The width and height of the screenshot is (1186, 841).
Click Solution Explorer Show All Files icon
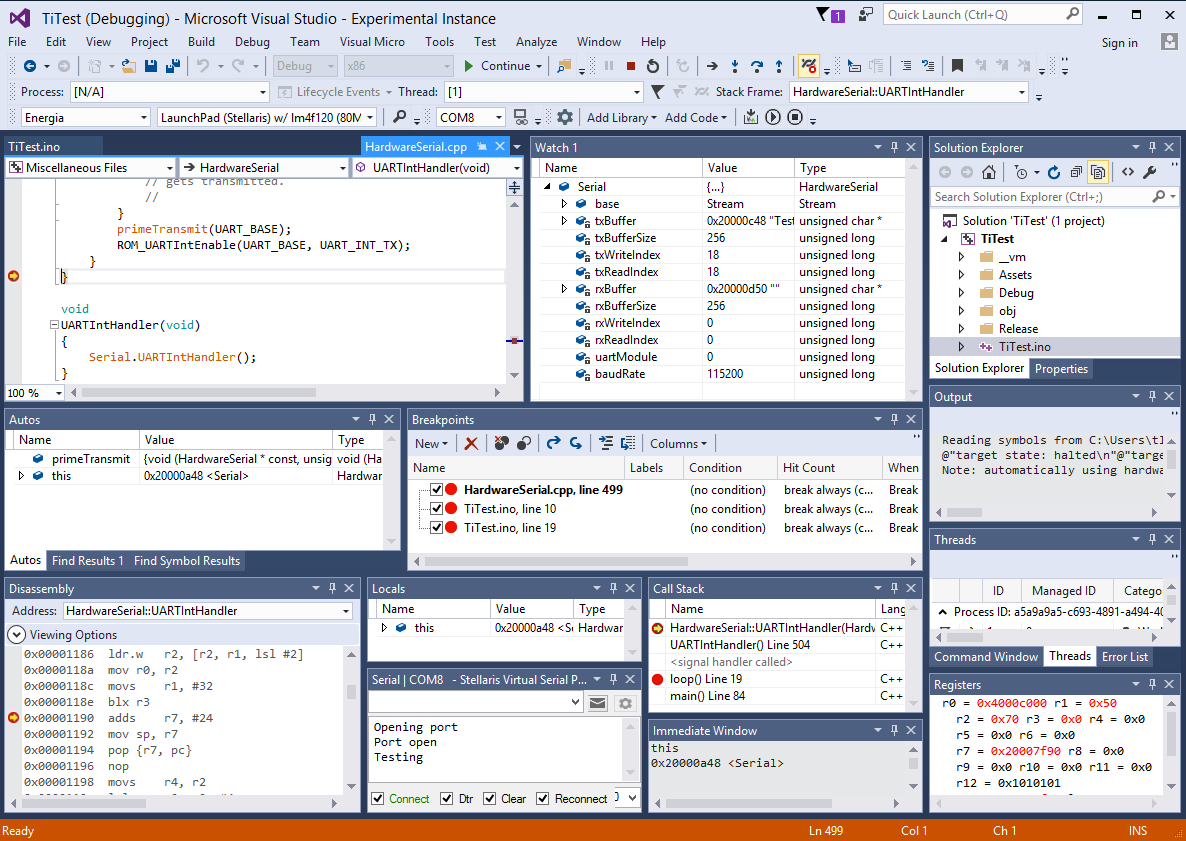[1098, 172]
